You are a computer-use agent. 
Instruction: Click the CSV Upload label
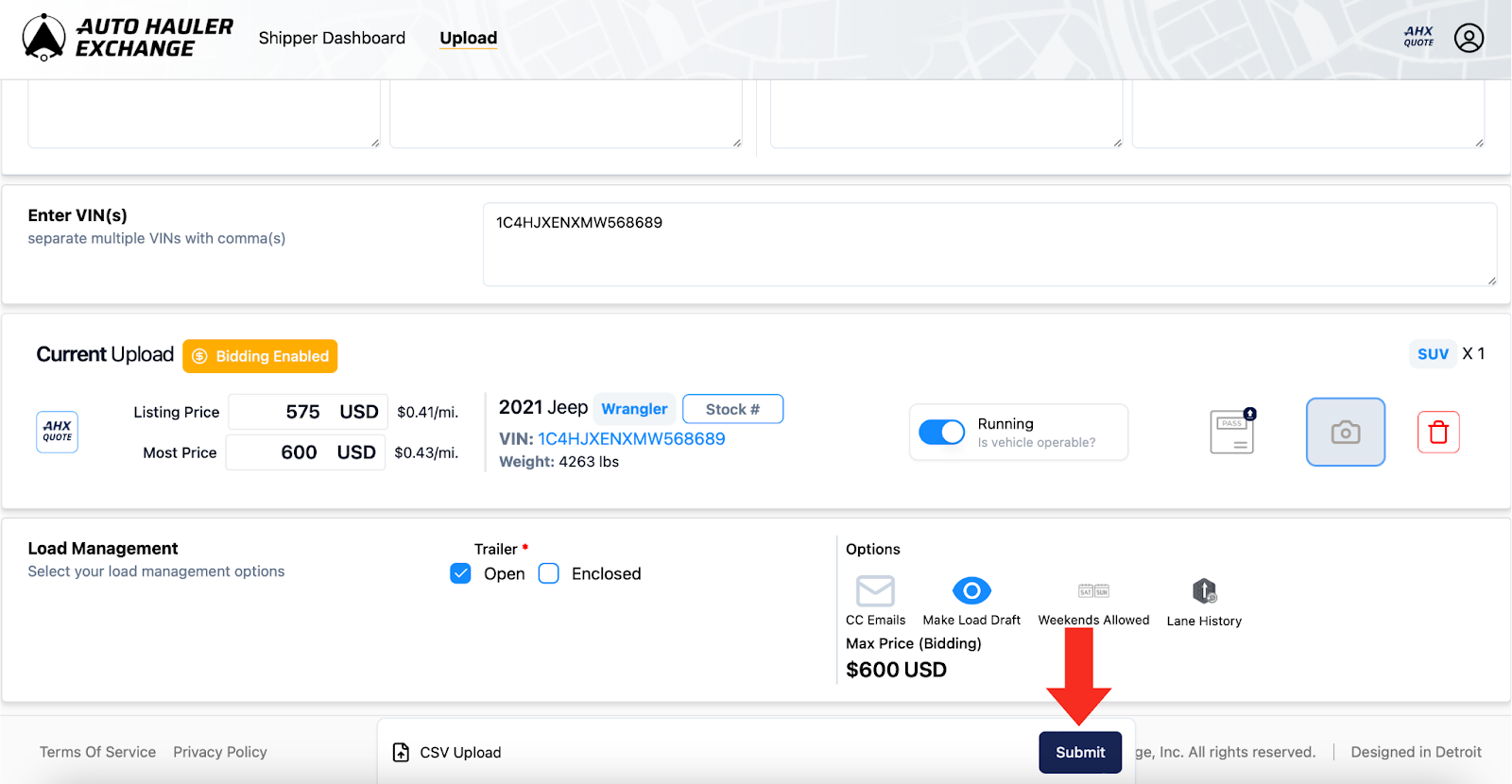click(x=460, y=753)
